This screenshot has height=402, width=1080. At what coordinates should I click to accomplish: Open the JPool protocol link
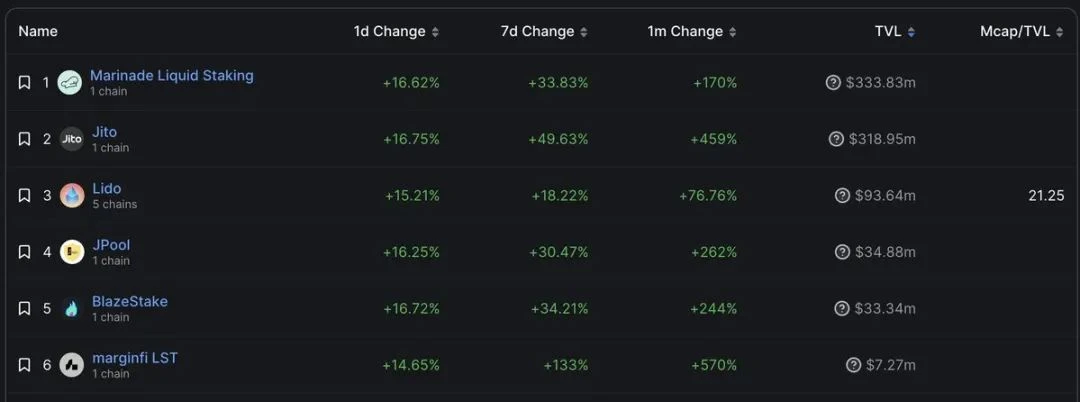pyautogui.click(x=111, y=245)
